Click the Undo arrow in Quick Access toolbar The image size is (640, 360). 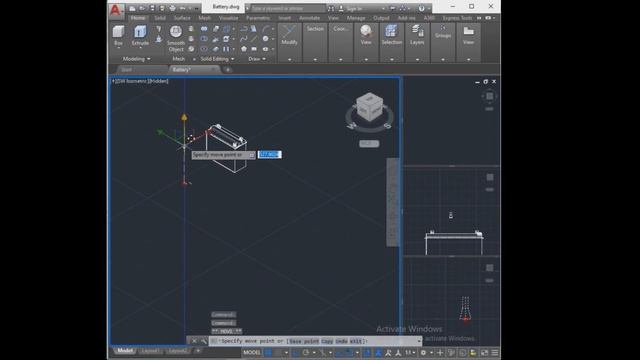point(182,8)
